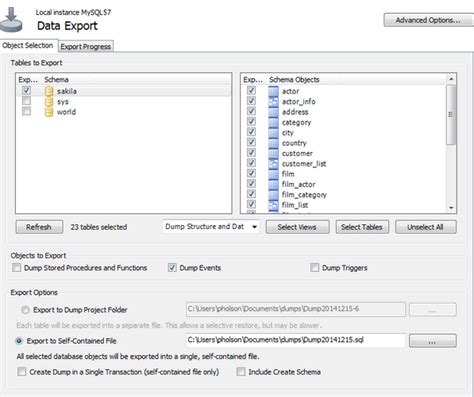Toggle the Dump Events checkbox
Viewport: 474px width, 397px height.
(x=172, y=267)
